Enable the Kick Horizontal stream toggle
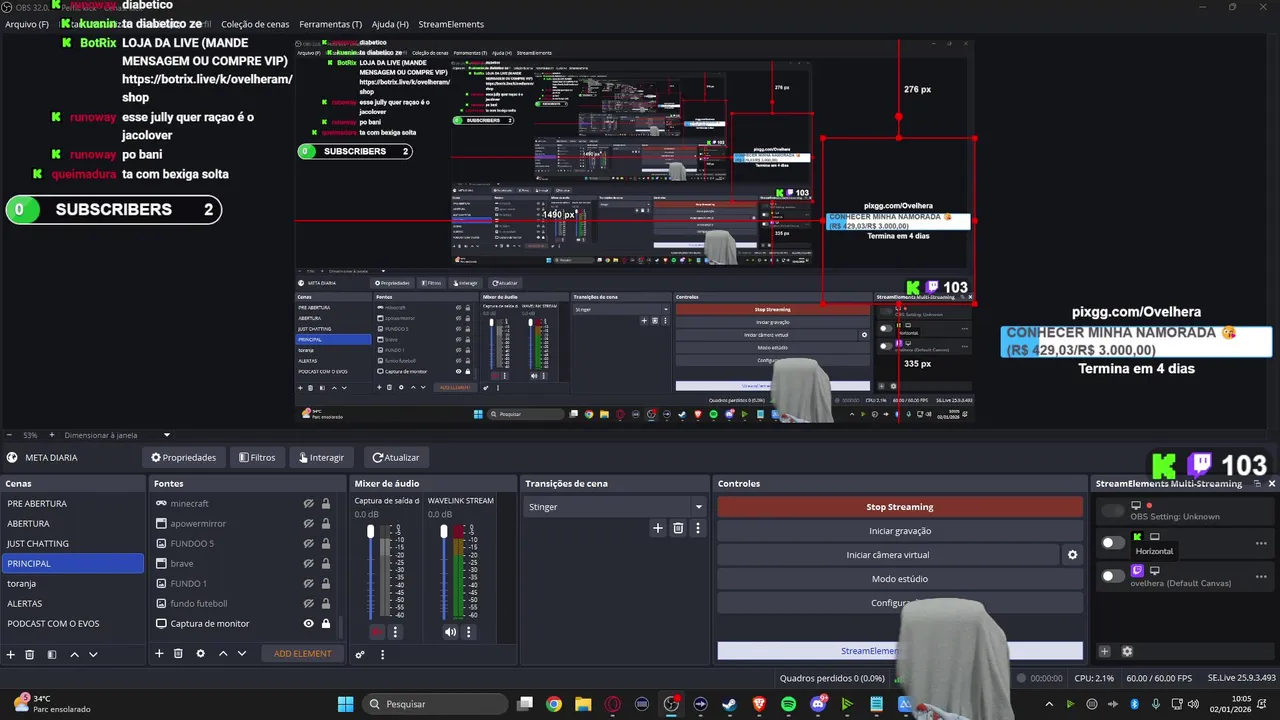The height and width of the screenshot is (720, 1280). point(1113,543)
